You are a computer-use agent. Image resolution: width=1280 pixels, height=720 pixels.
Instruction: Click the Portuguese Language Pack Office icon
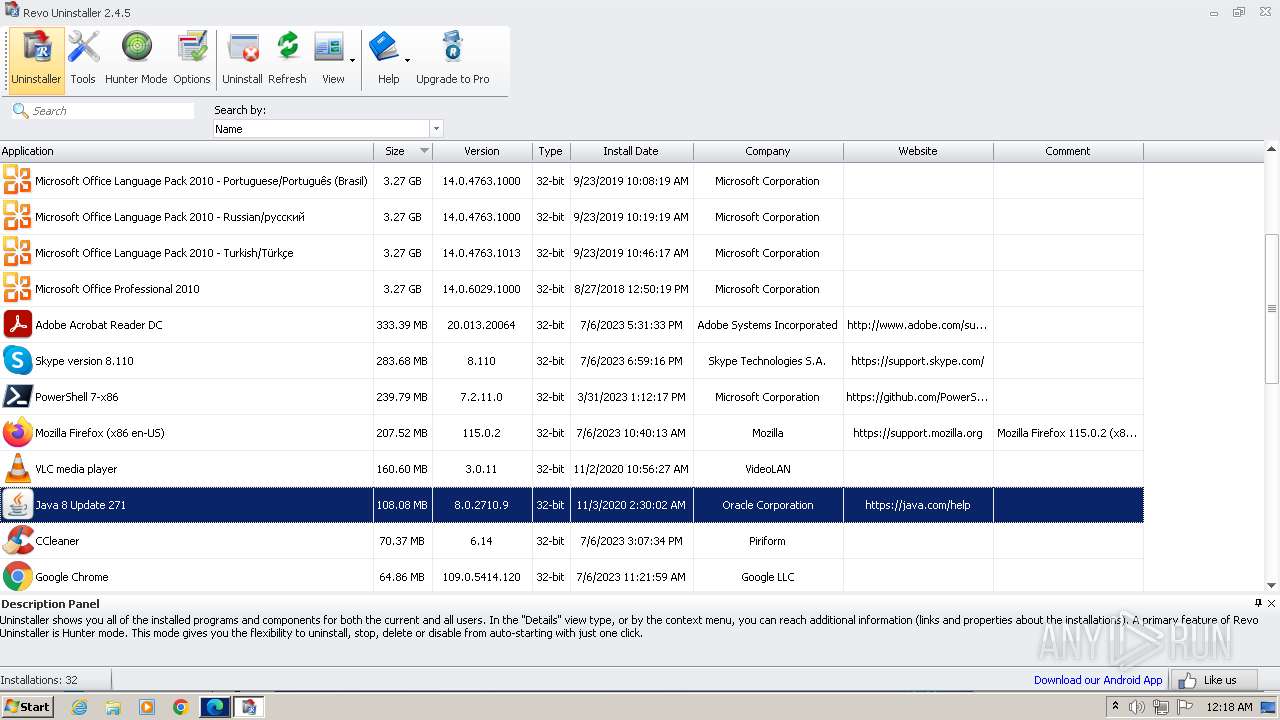click(x=17, y=180)
